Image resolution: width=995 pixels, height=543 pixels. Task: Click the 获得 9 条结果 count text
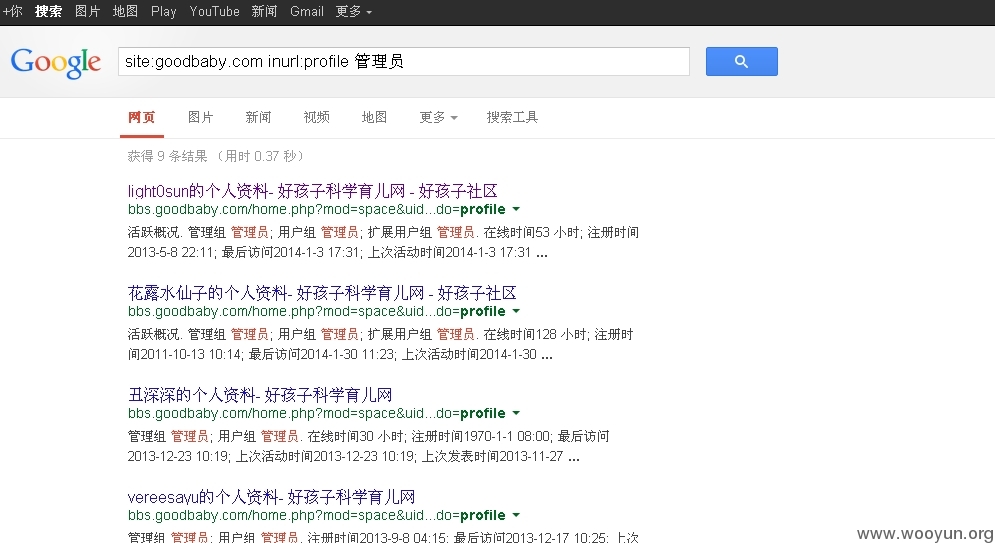pyautogui.click(x=168, y=156)
